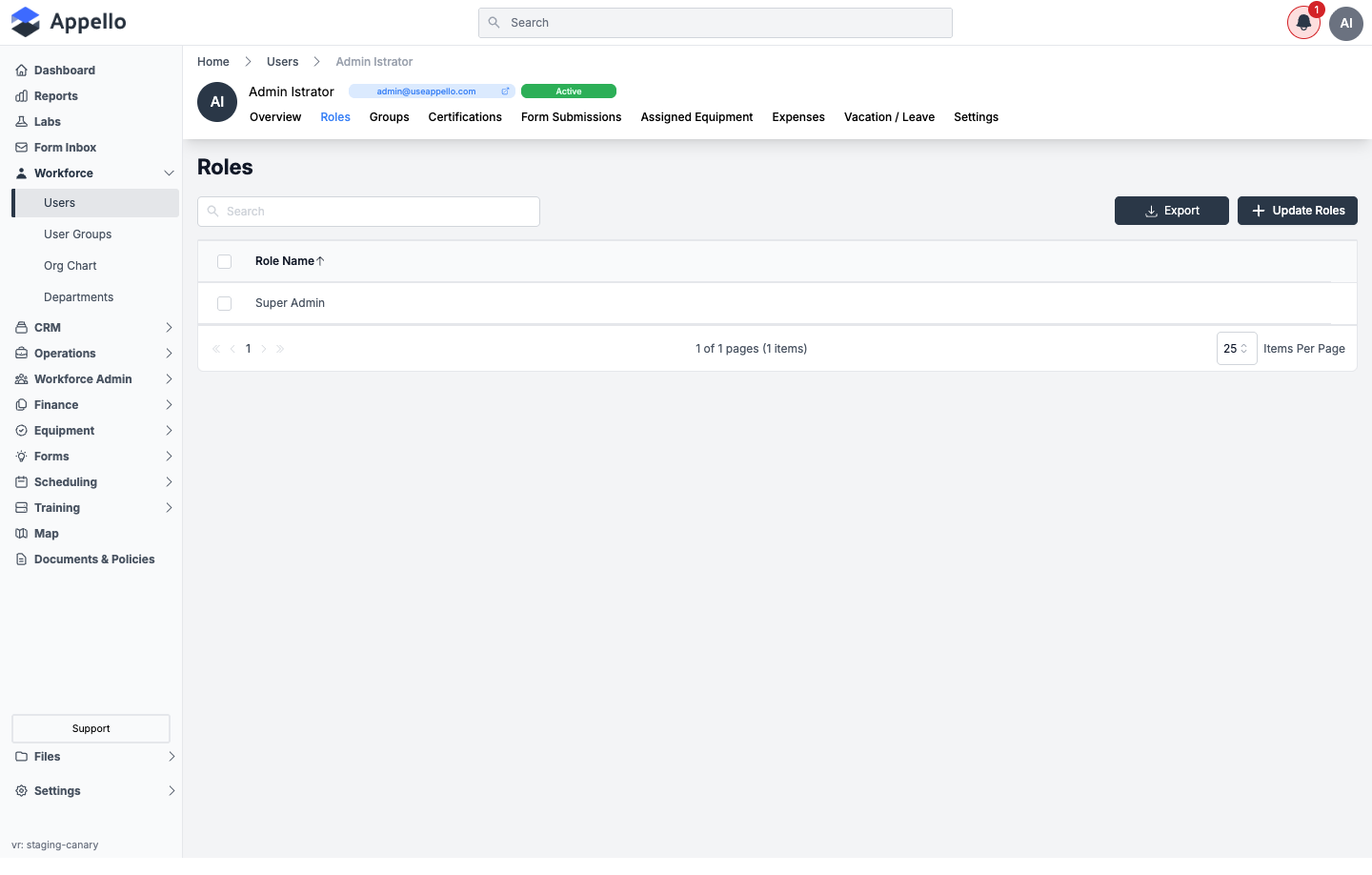Click the Form Inbox envelope icon
1372x875 pixels.
pos(21,148)
